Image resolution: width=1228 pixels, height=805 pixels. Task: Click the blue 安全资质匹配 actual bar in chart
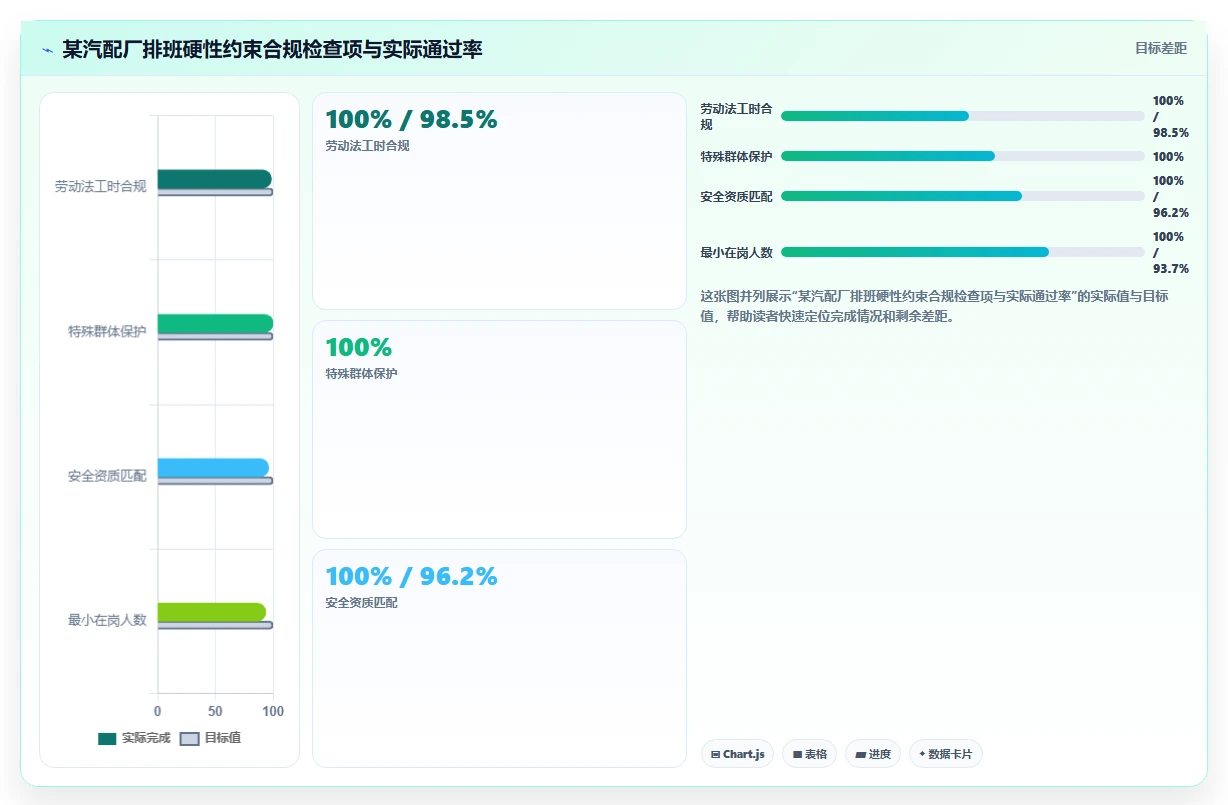[x=213, y=468]
